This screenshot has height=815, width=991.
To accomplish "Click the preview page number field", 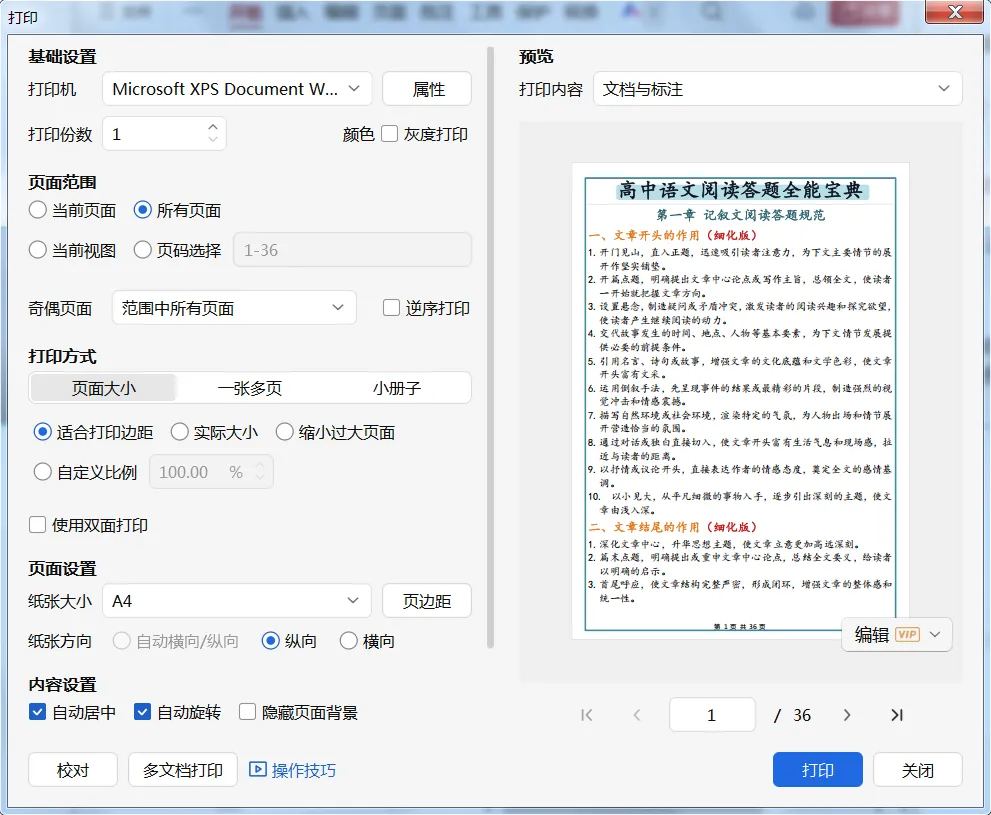I will pyautogui.click(x=712, y=715).
